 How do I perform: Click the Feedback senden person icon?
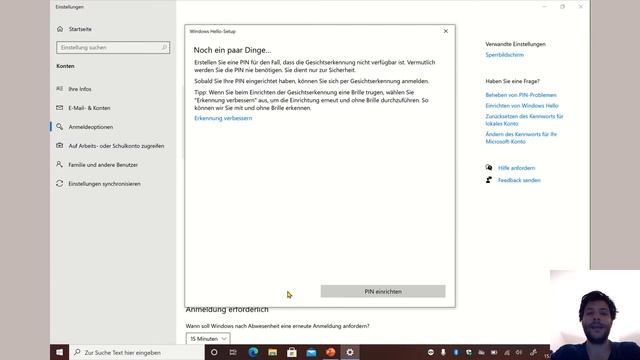click(489, 180)
